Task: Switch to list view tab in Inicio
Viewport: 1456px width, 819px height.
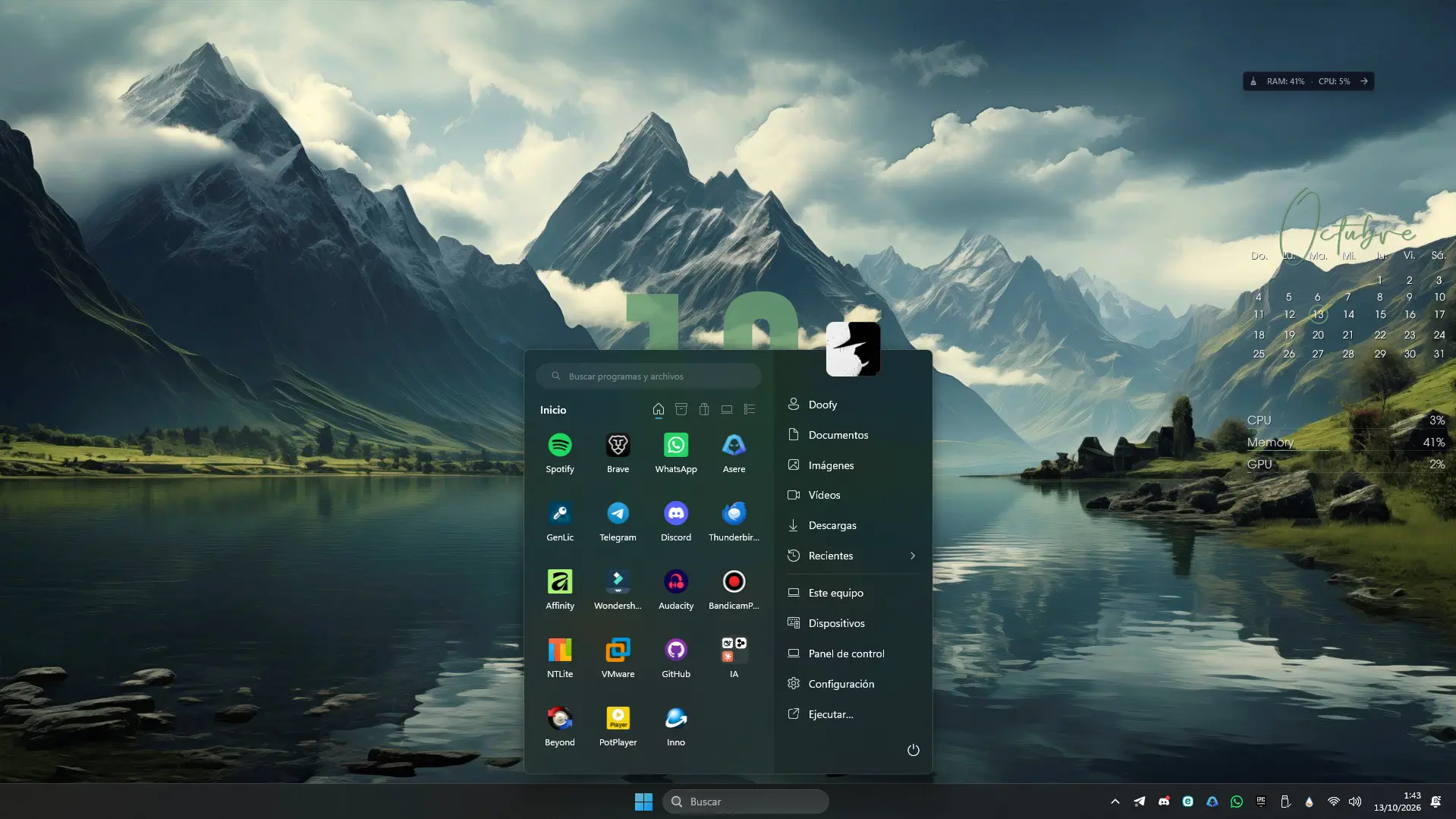Action: [750, 410]
